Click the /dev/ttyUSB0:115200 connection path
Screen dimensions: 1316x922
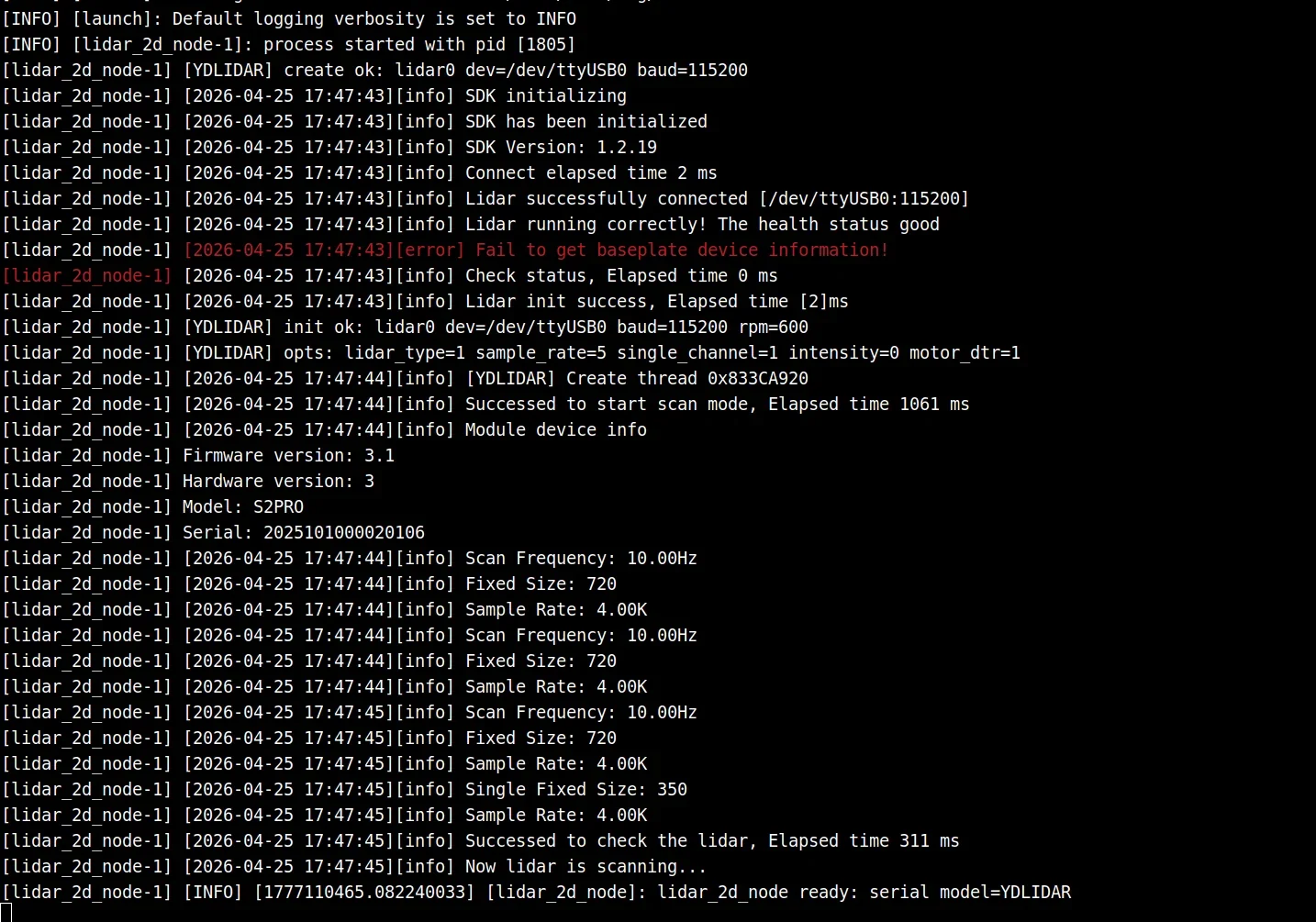click(x=864, y=199)
